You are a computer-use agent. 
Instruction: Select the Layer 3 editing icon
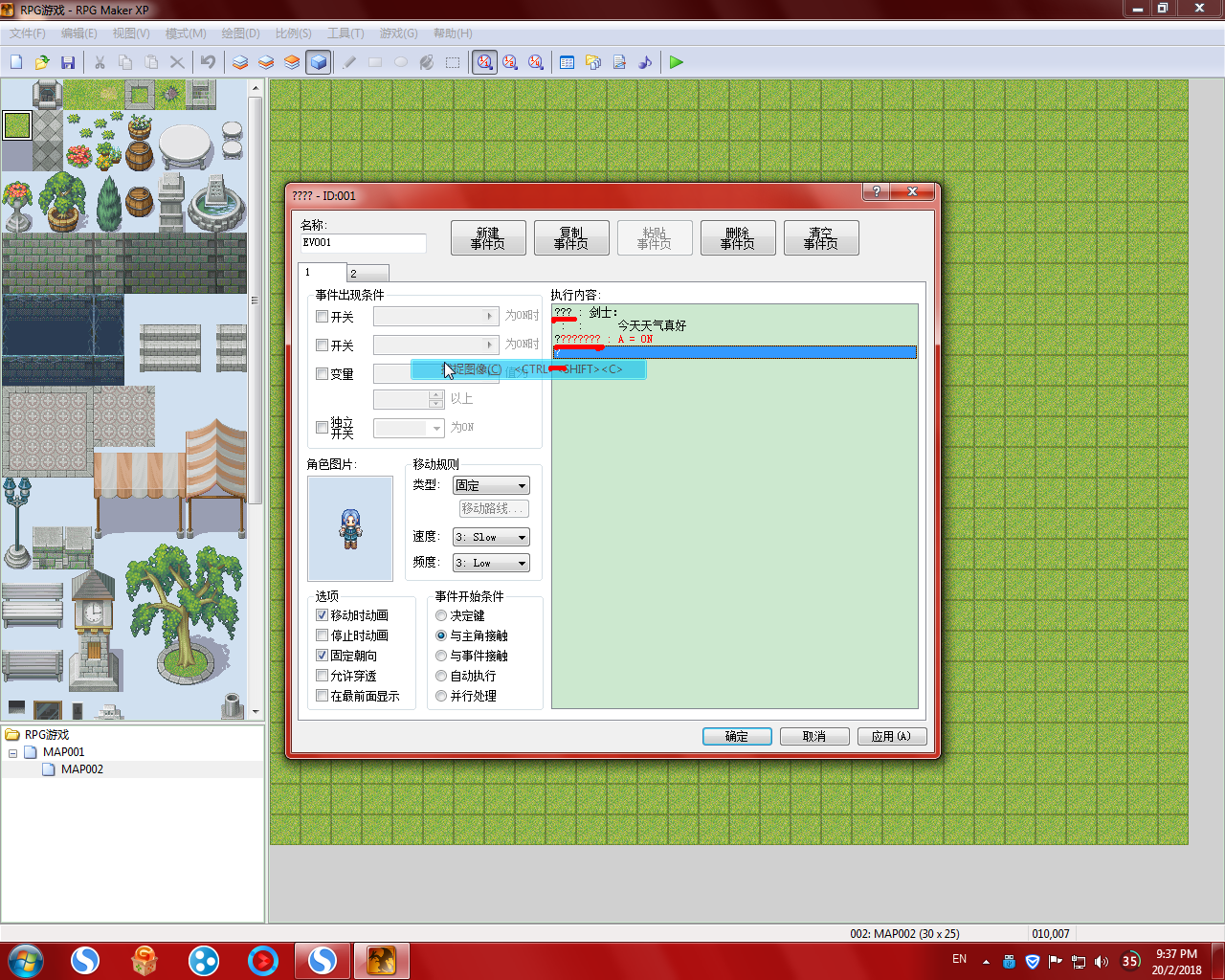292,62
